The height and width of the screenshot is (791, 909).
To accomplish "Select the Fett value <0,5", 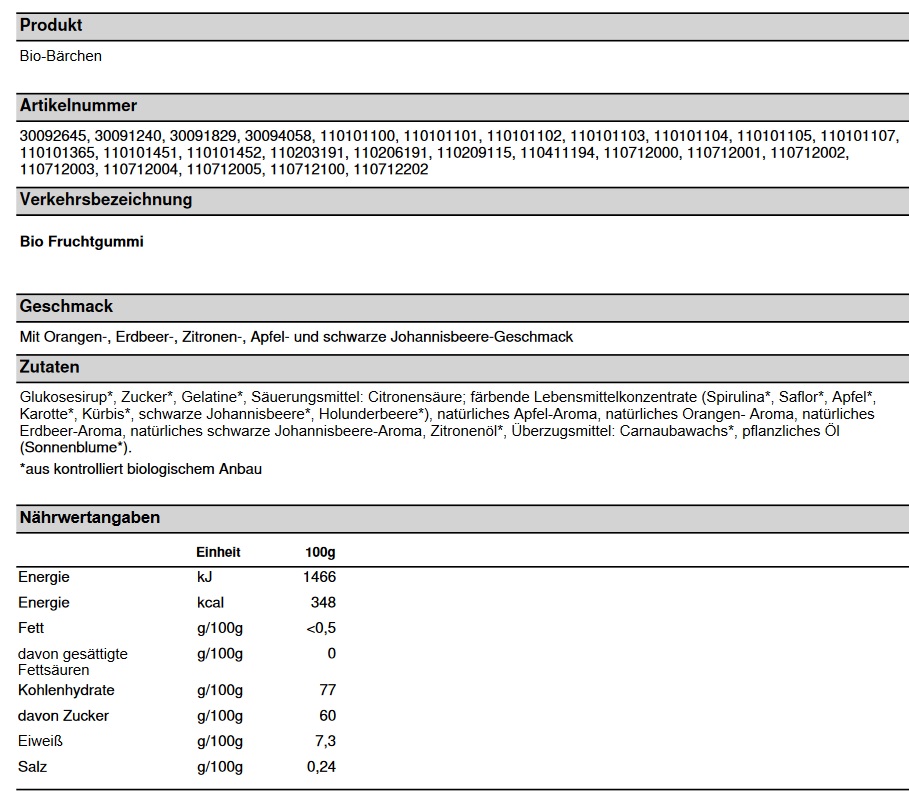I will click(320, 628).
